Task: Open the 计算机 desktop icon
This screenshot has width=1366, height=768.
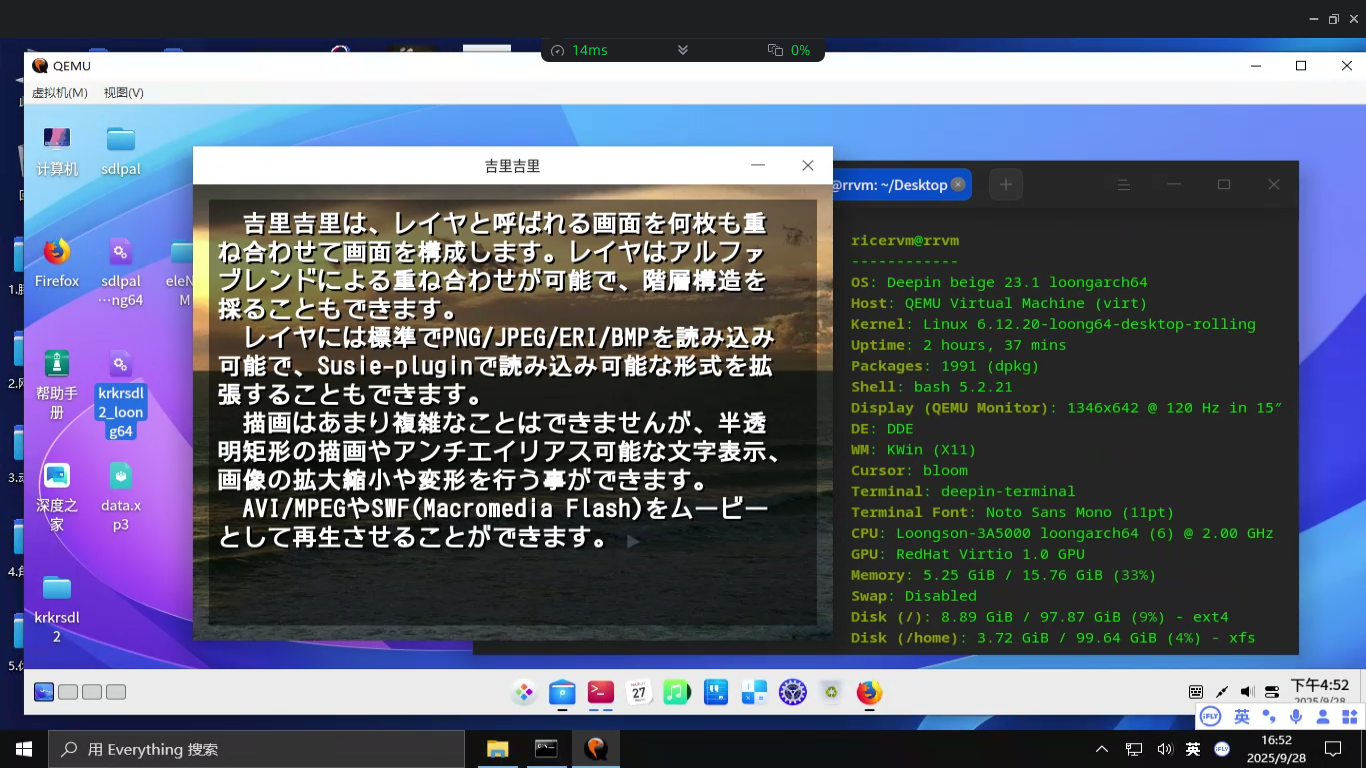Action: pos(57,151)
